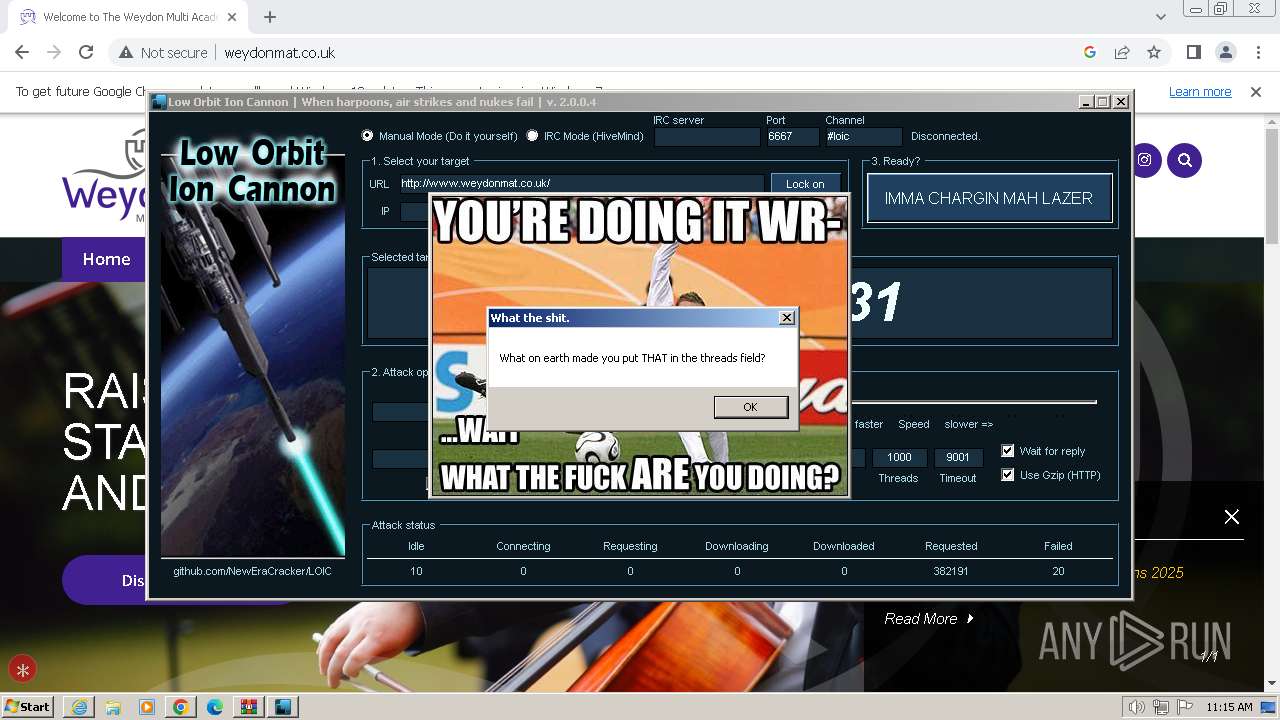Click the volume speaker tray icon
Viewport: 1280px width, 720px height.
pos(1137,707)
